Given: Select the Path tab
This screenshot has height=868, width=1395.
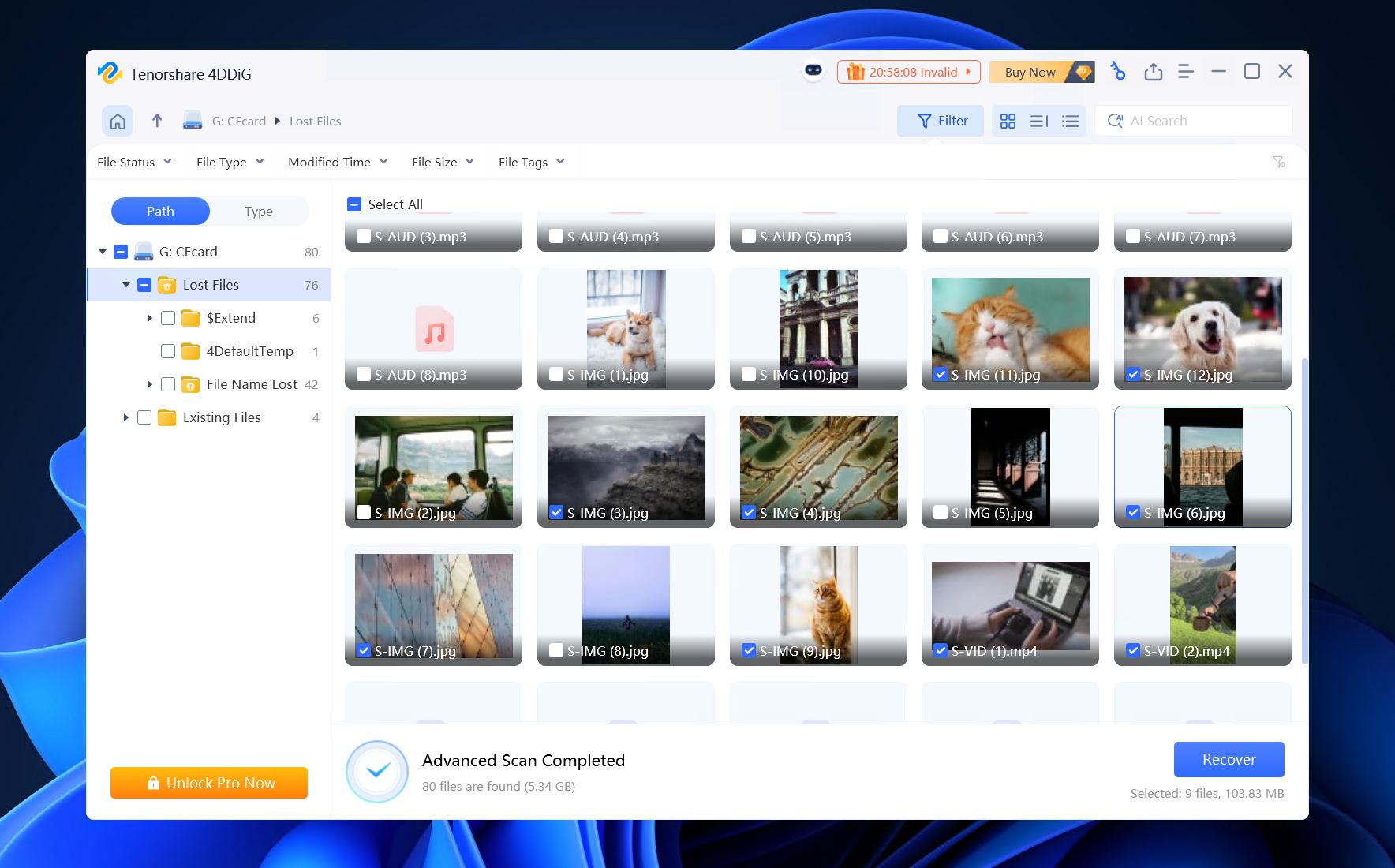Looking at the screenshot, I should pos(160,211).
